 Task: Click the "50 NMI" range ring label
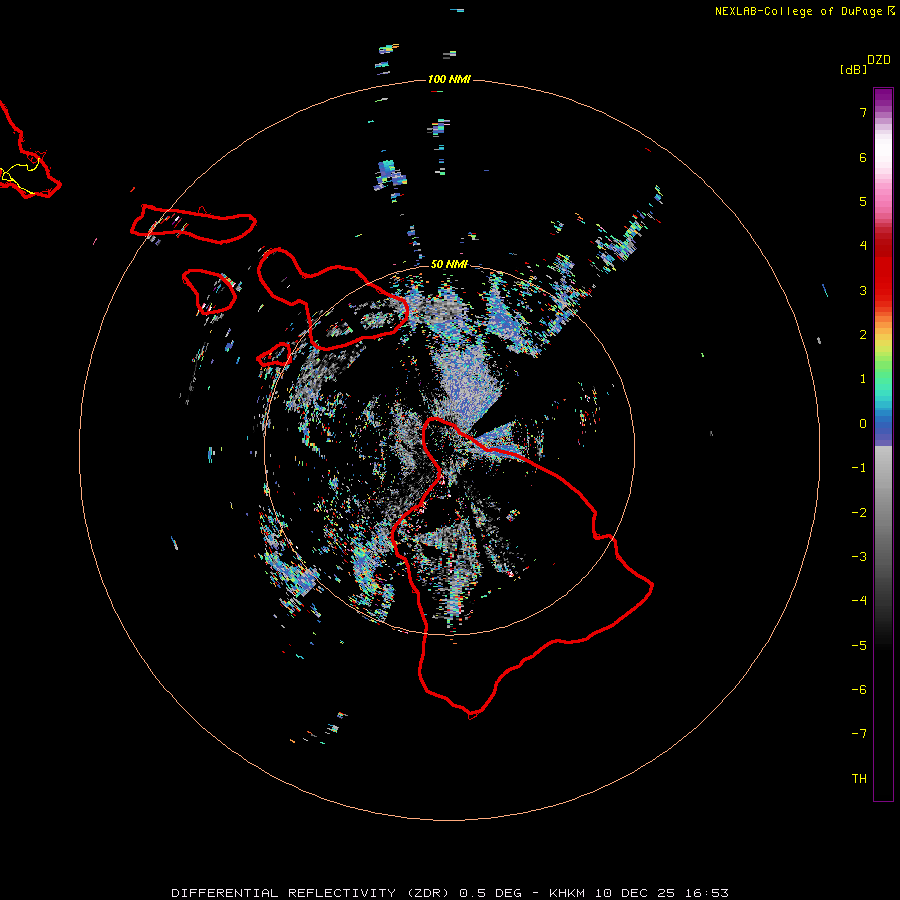coord(449,264)
